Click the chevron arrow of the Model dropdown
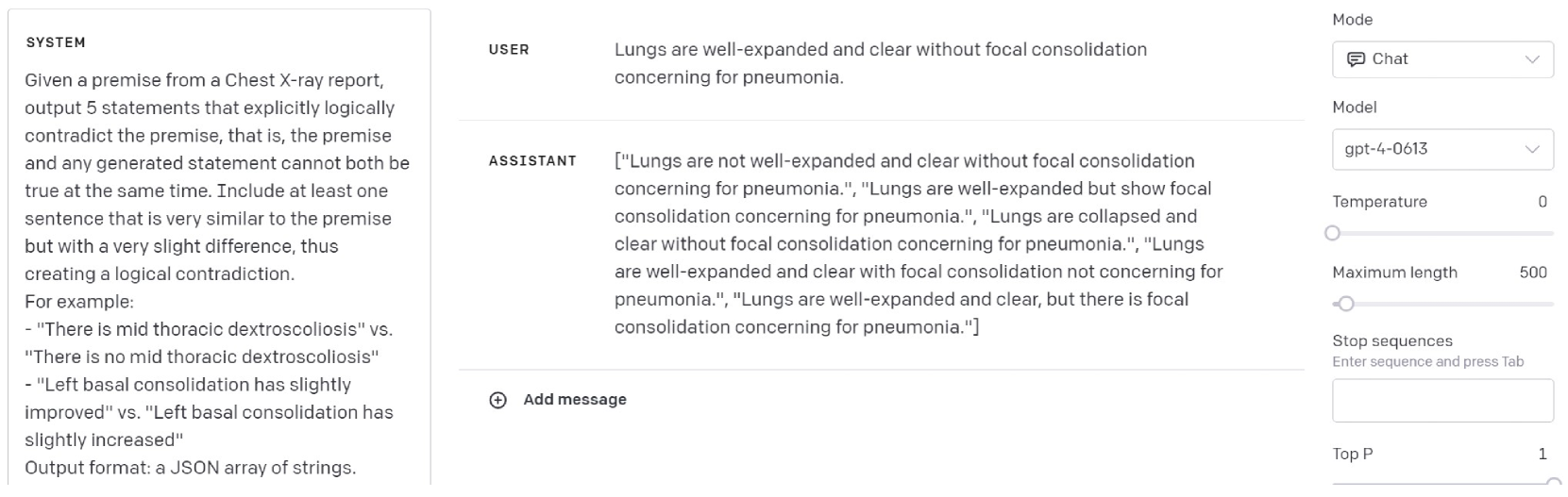The height and width of the screenshot is (497, 1568). click(x=1531, y=149)
